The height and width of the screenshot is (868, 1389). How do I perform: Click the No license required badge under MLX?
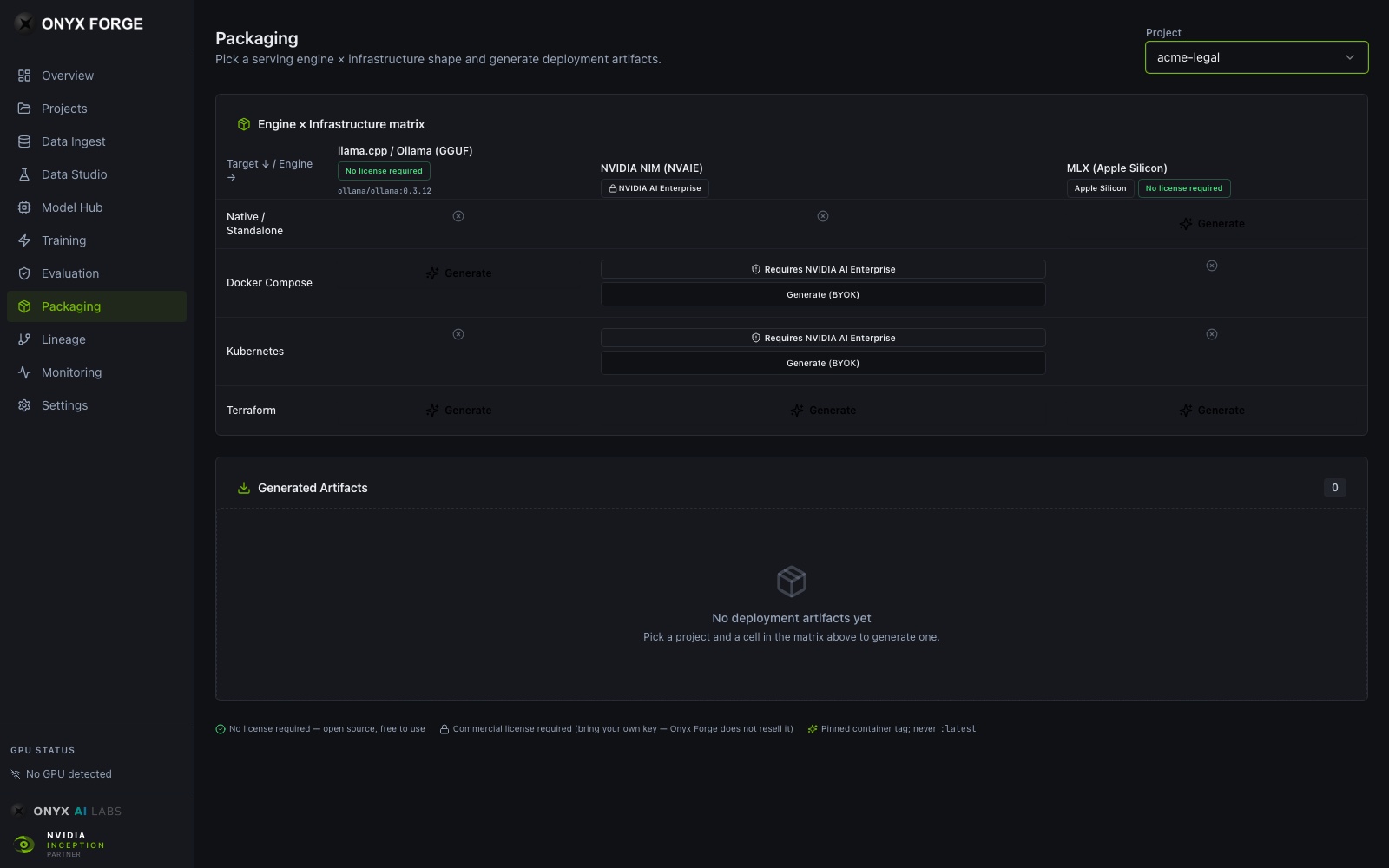1184,188
